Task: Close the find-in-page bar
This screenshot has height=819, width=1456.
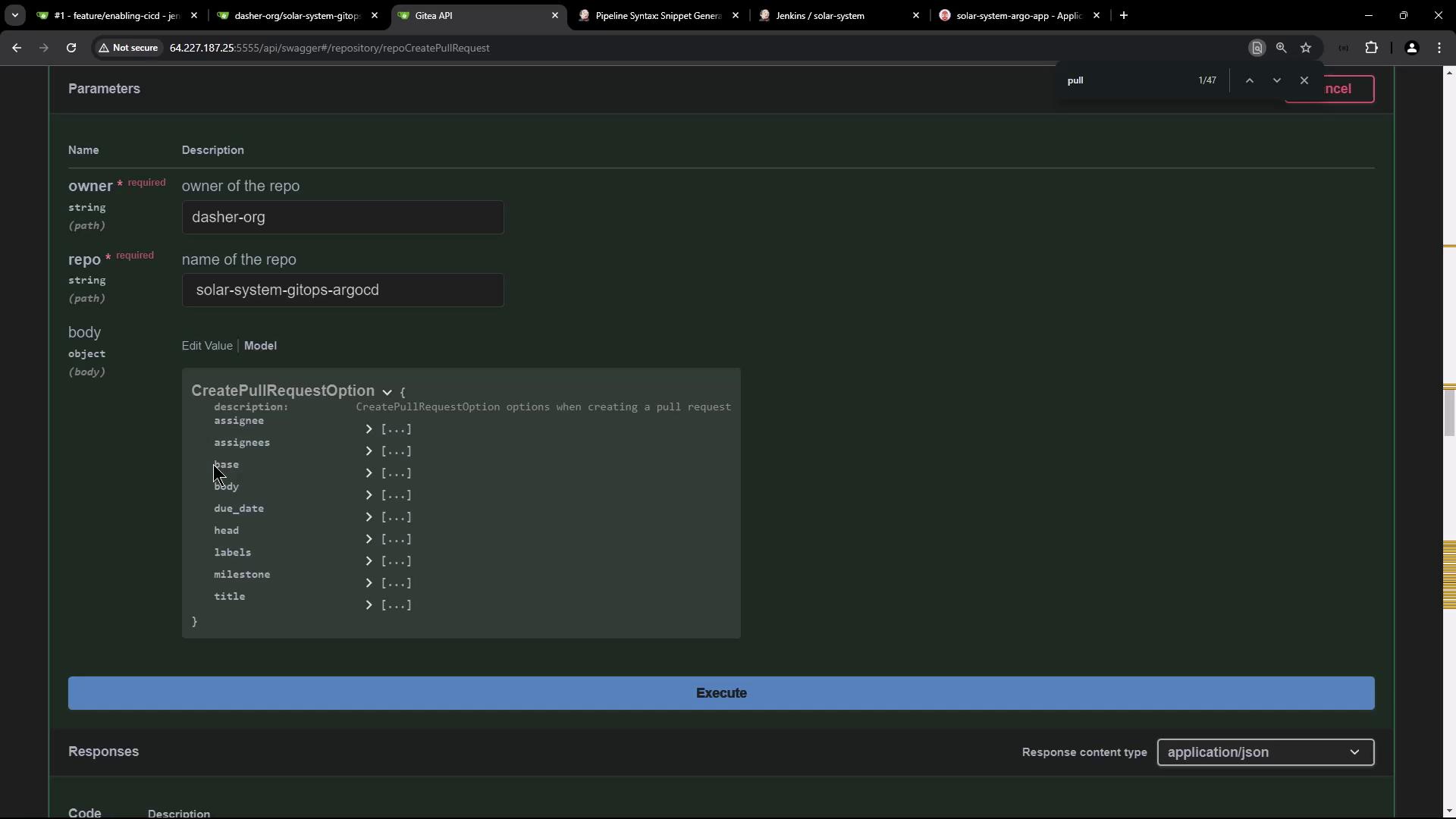Action: pos(1304,80)
